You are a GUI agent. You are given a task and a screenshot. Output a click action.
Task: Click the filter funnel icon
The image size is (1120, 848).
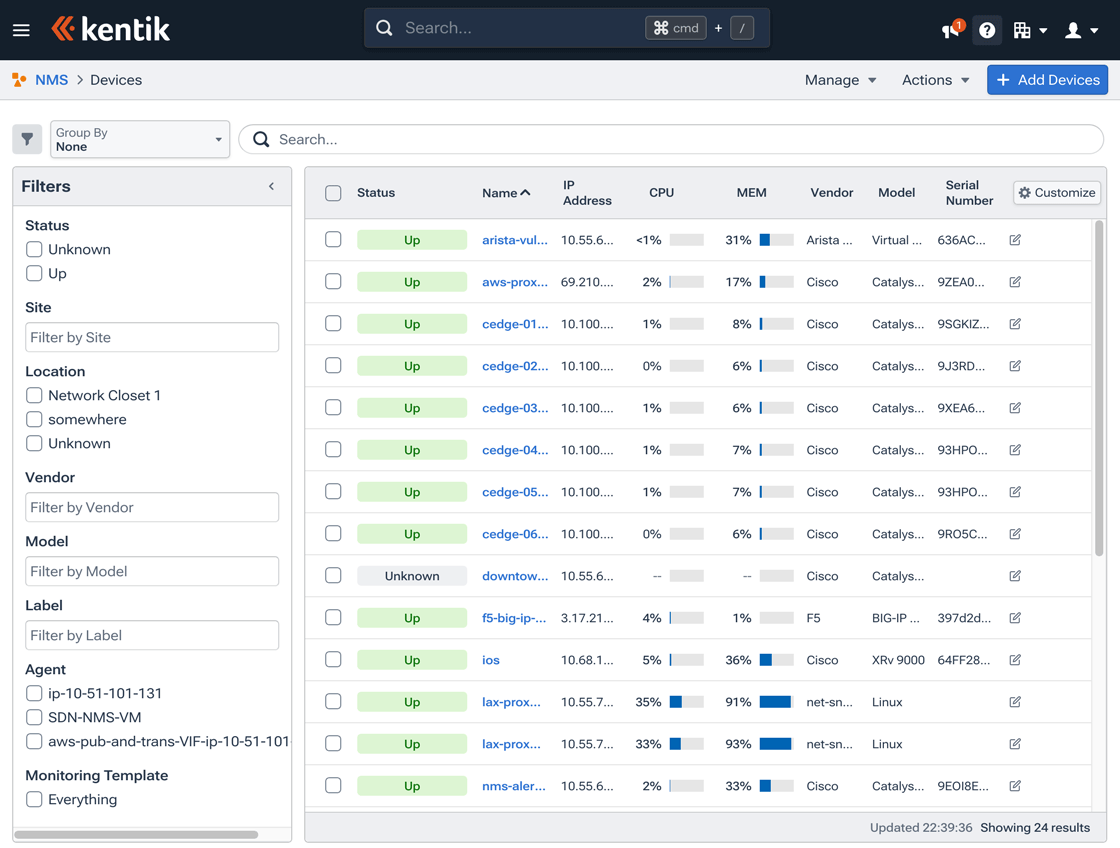(x=27, y=139)
